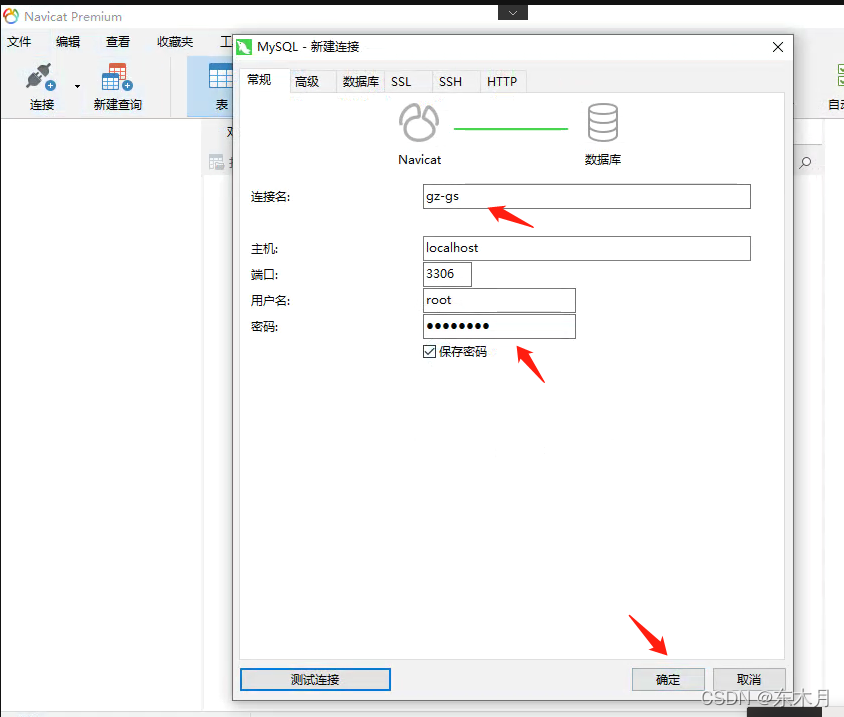Open the 收藏夹 menu
Screen dimensions: 844x717
[175, 41]
